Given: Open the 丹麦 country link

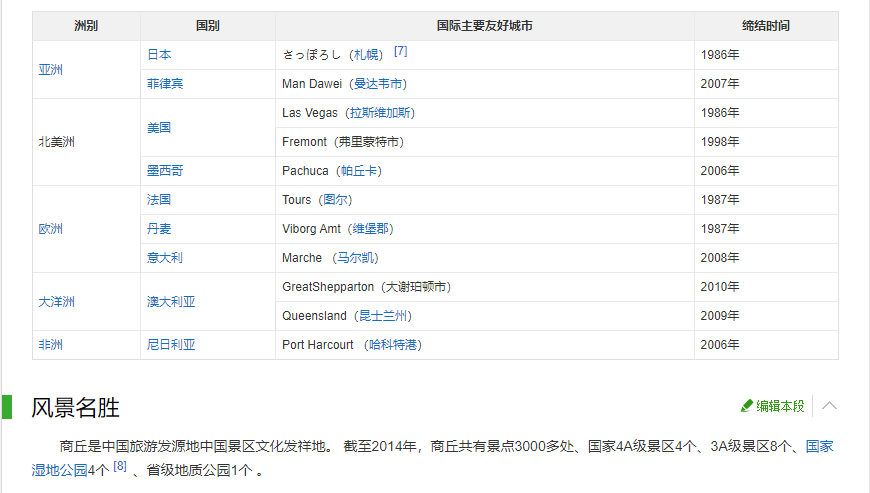Looking at the screenshot, I should pos(159,229).
